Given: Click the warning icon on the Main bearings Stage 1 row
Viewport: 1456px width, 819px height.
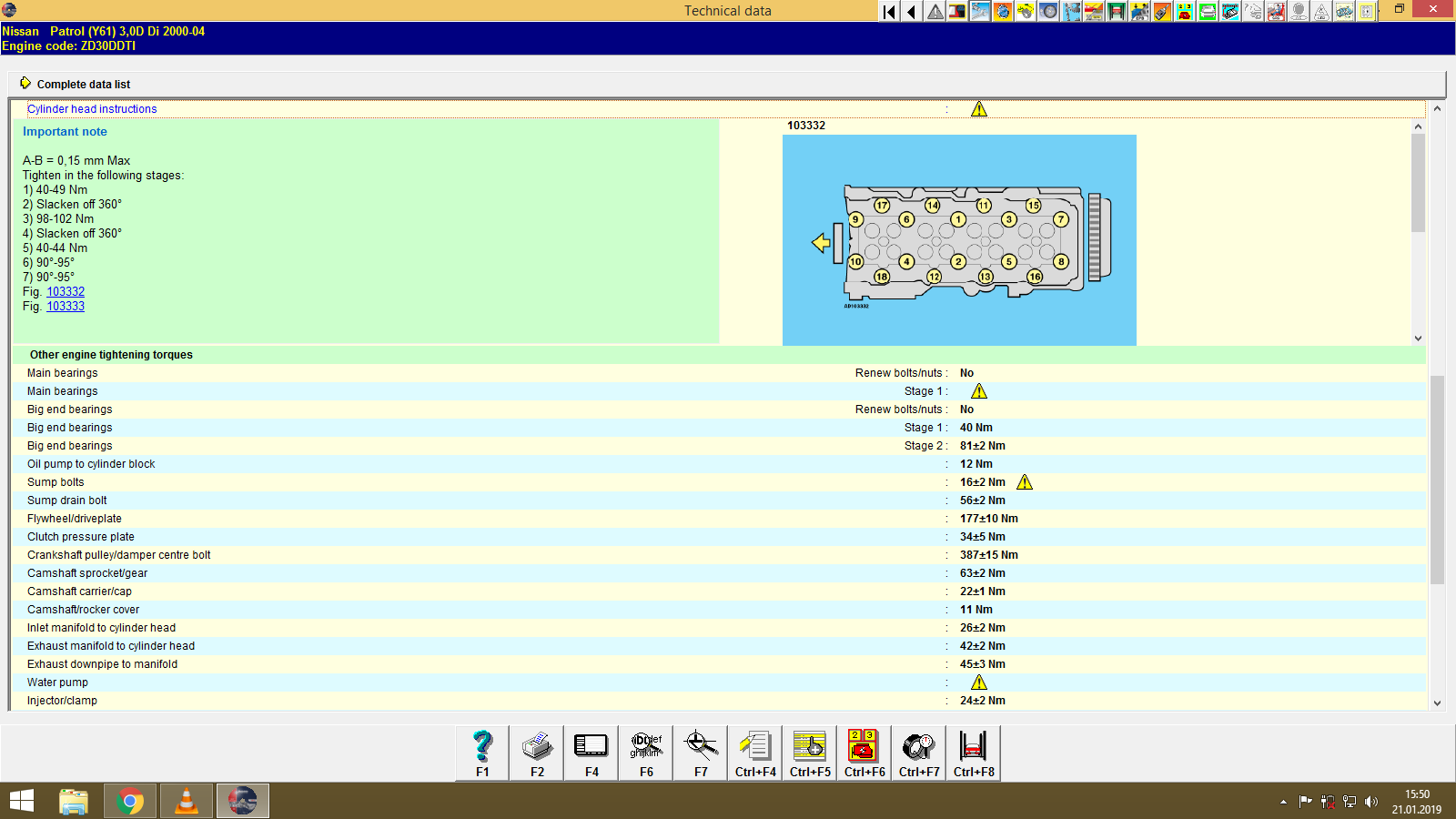Looking at the screenshot, I should (980, 390).
